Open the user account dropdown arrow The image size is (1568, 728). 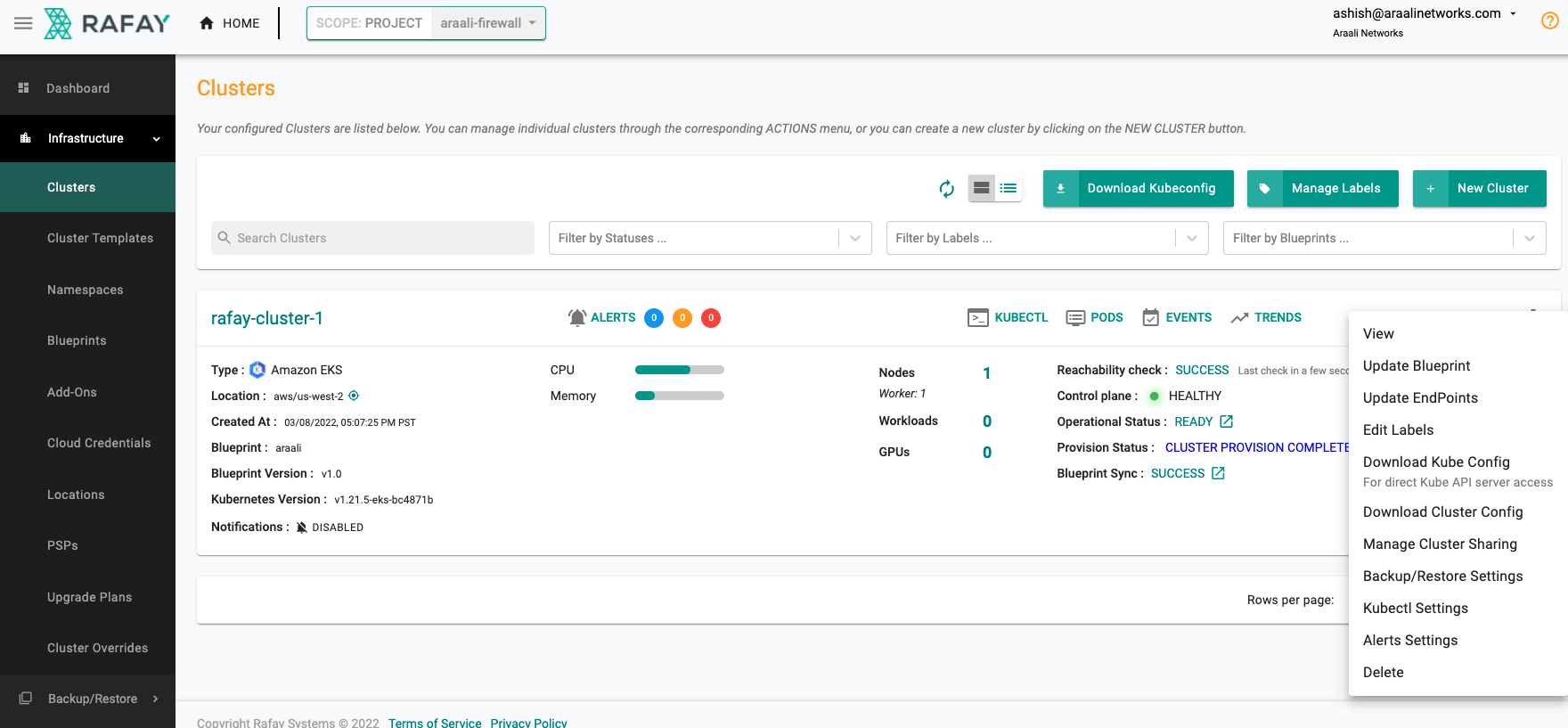click(1513, 13)
